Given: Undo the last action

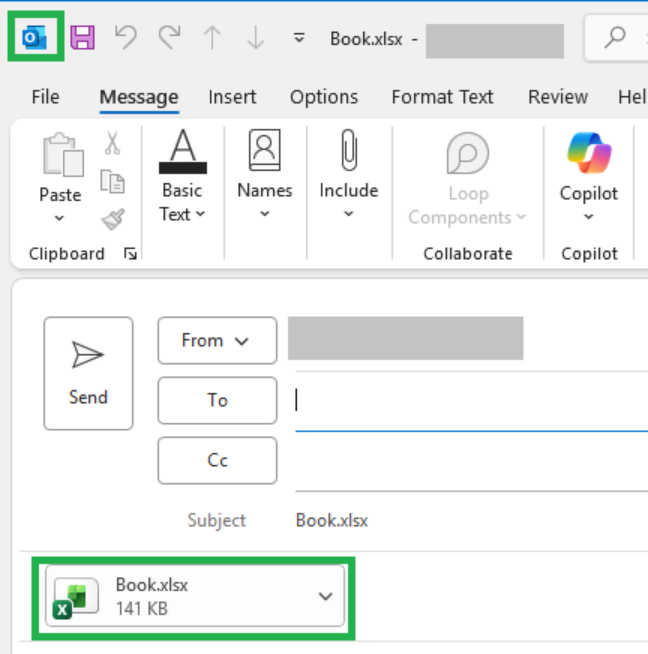Looking at the screenshot, I should [x=126, y=38].
